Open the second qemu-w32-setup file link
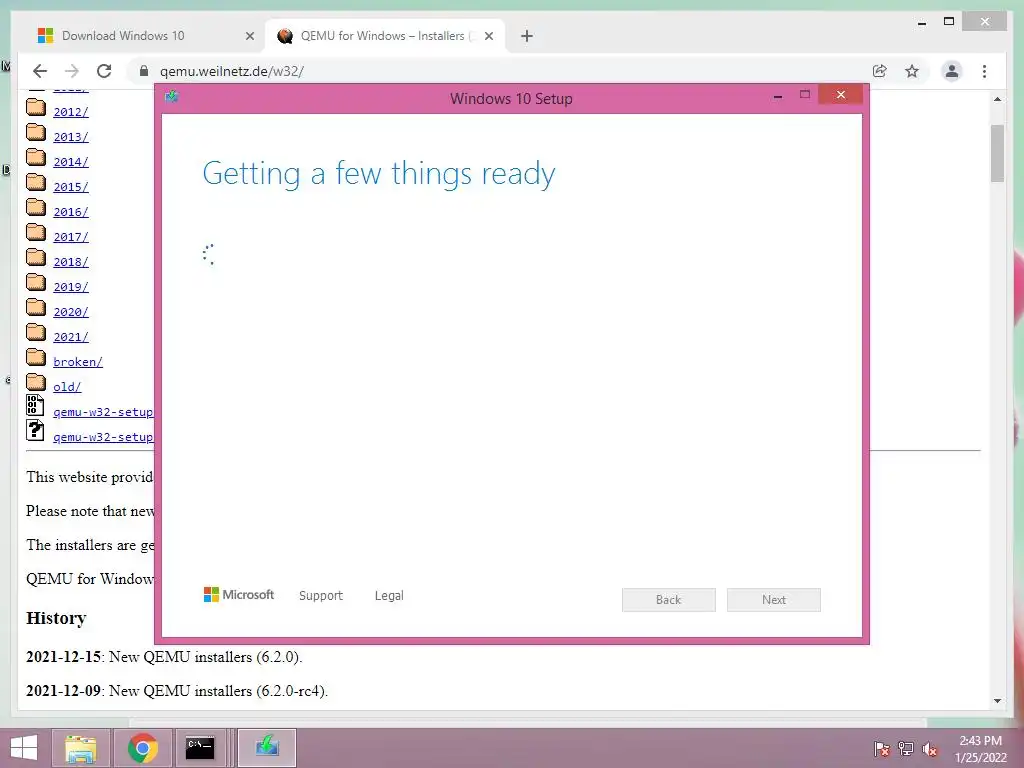Image resolution: width=1024 pixels, height=768 pixels. 103,437
